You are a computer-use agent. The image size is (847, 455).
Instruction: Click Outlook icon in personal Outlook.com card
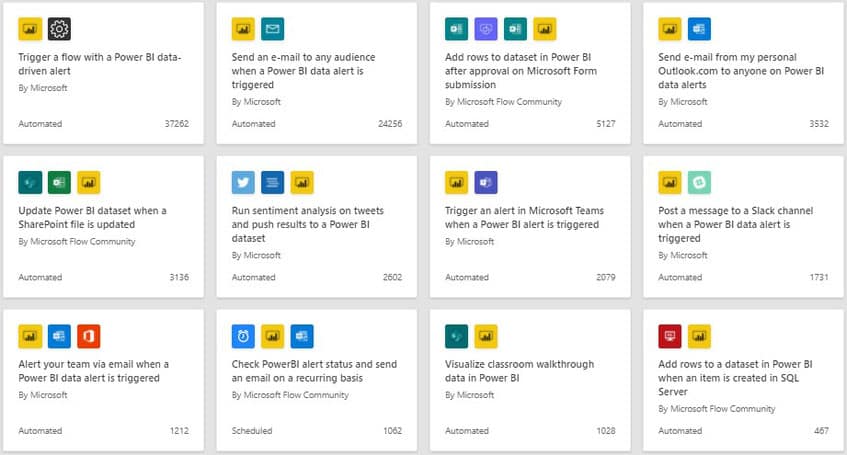699,29
